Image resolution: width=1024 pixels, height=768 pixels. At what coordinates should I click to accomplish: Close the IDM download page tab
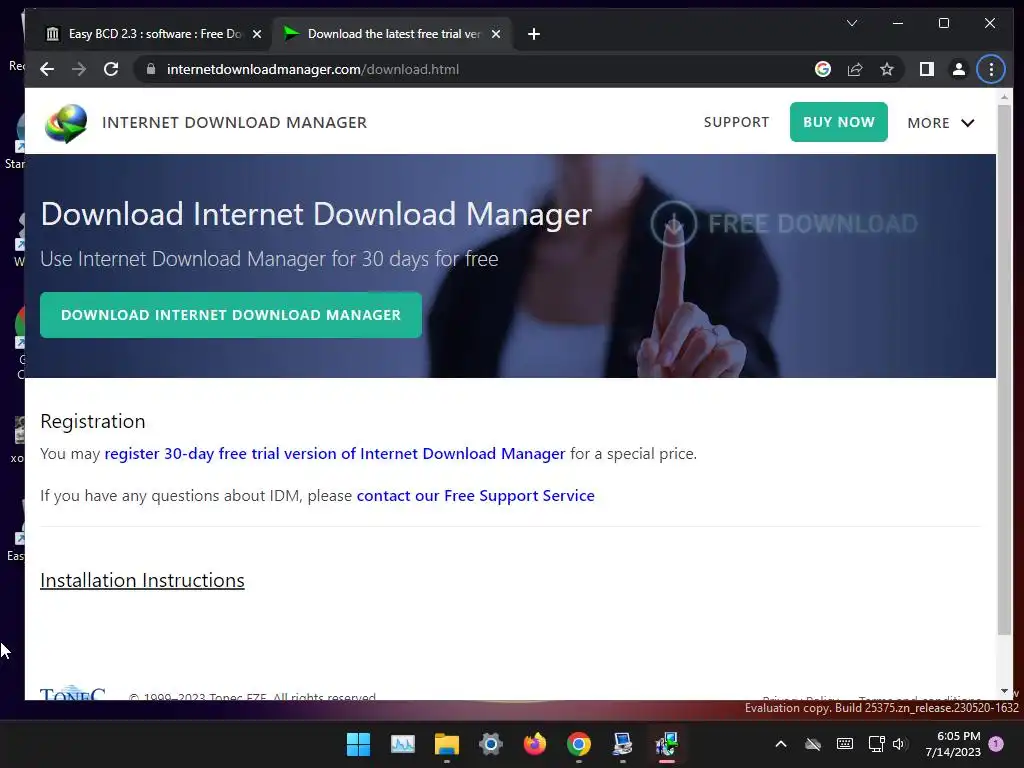(x=496, y=34)
